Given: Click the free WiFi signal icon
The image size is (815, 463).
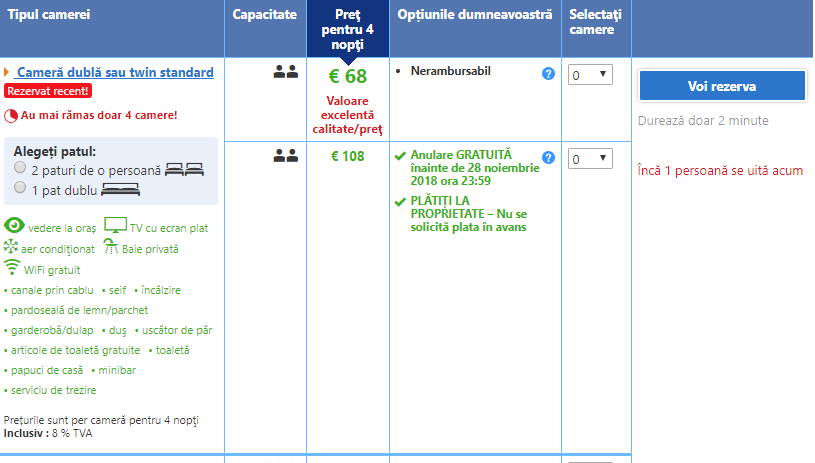Looking at the screenshot, I should [x=12, y=268].
